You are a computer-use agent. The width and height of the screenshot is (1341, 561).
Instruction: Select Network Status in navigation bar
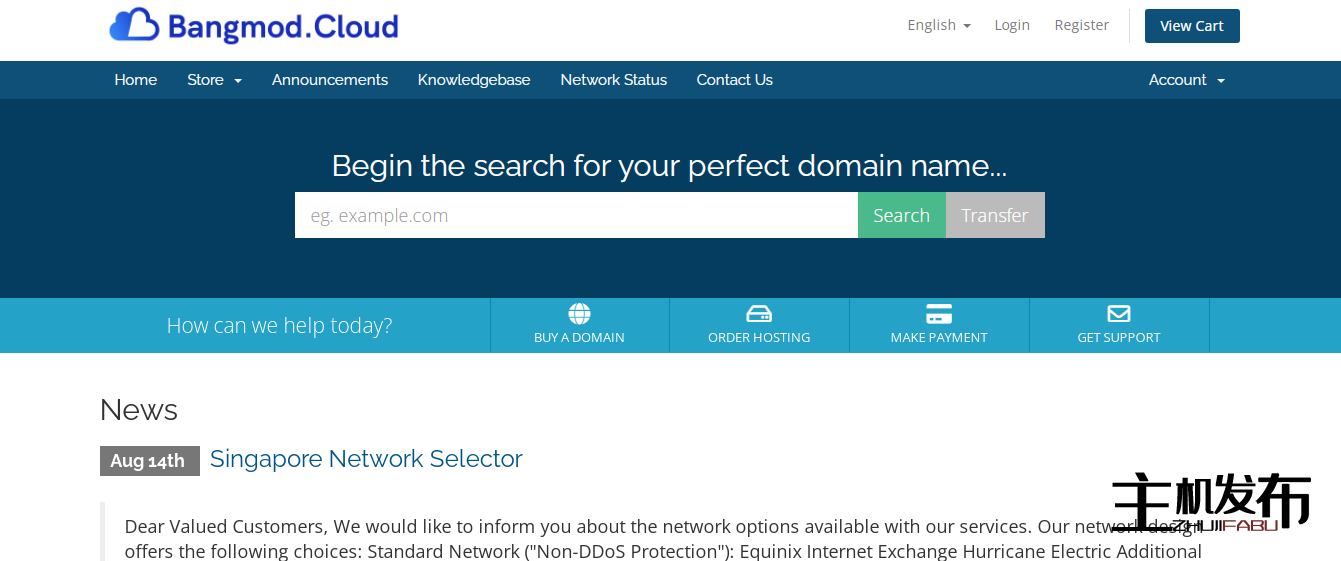[x=613, y=80]
